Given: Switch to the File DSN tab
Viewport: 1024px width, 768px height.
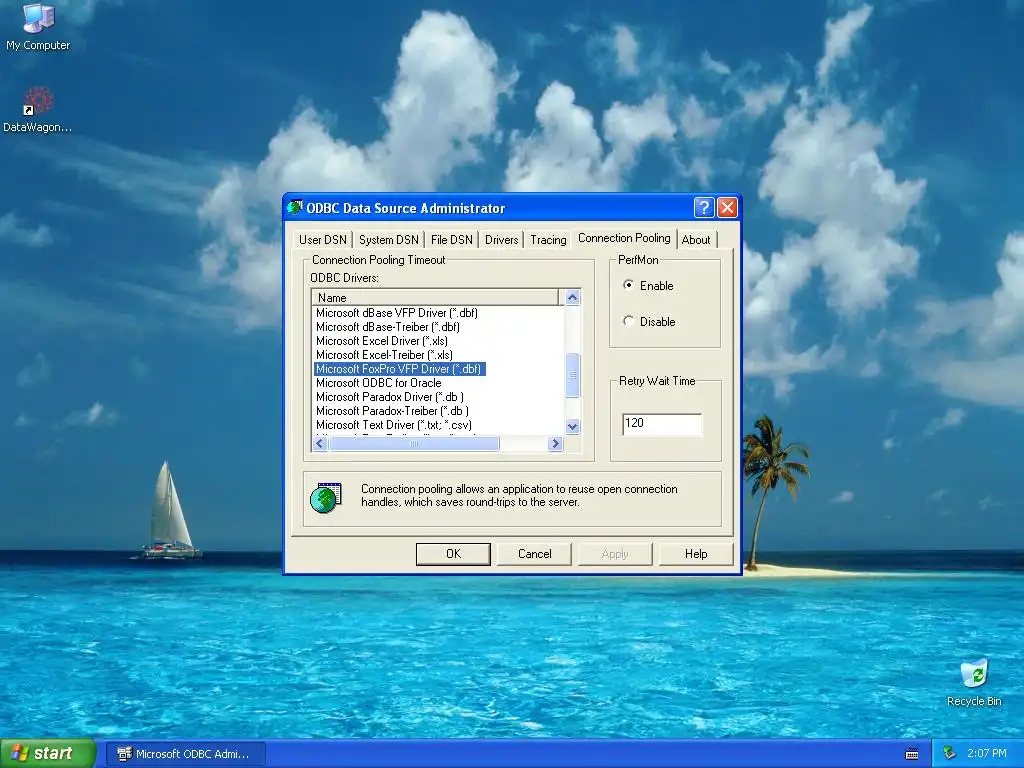Looking at the screenshot, I should [451, 240].
